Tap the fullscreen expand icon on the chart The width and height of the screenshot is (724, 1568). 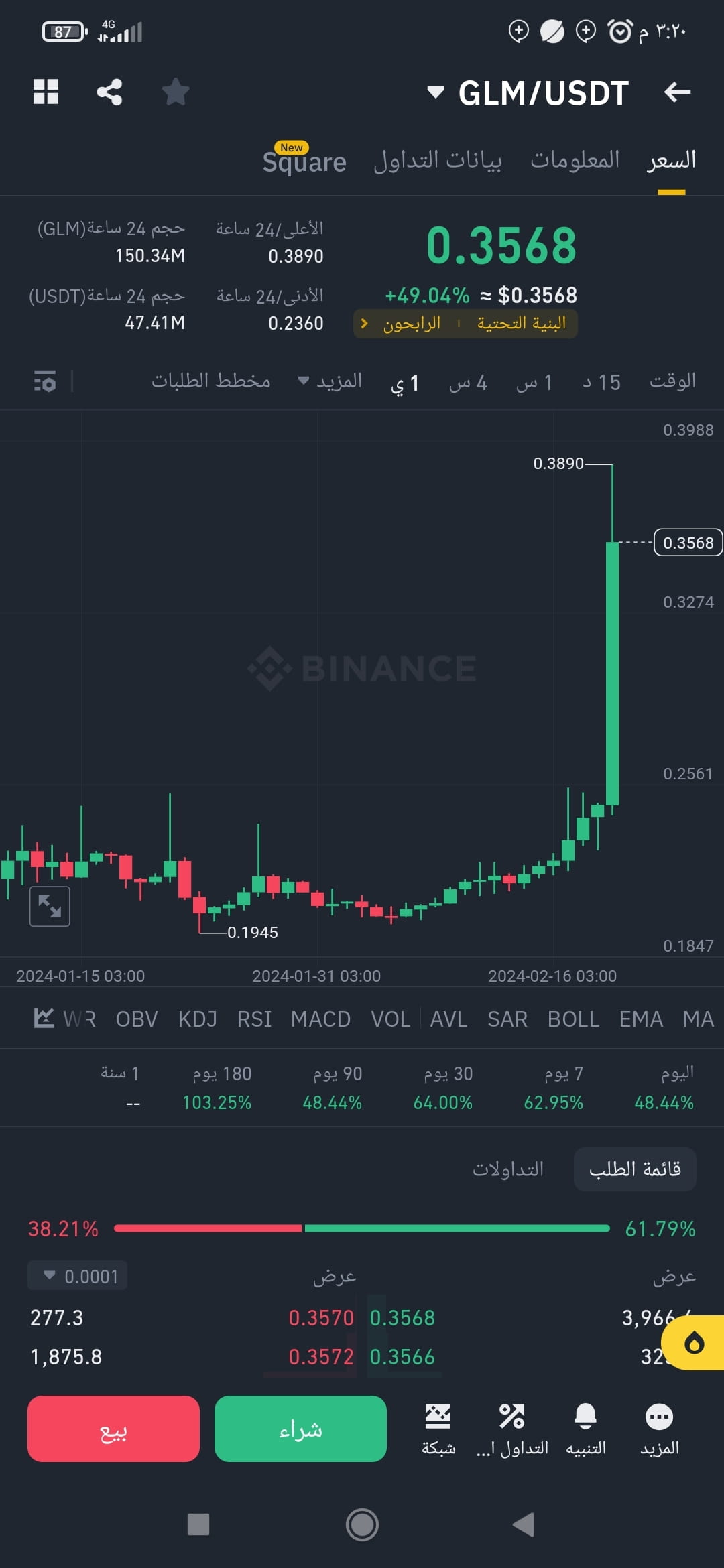click(x=50, y=905)
